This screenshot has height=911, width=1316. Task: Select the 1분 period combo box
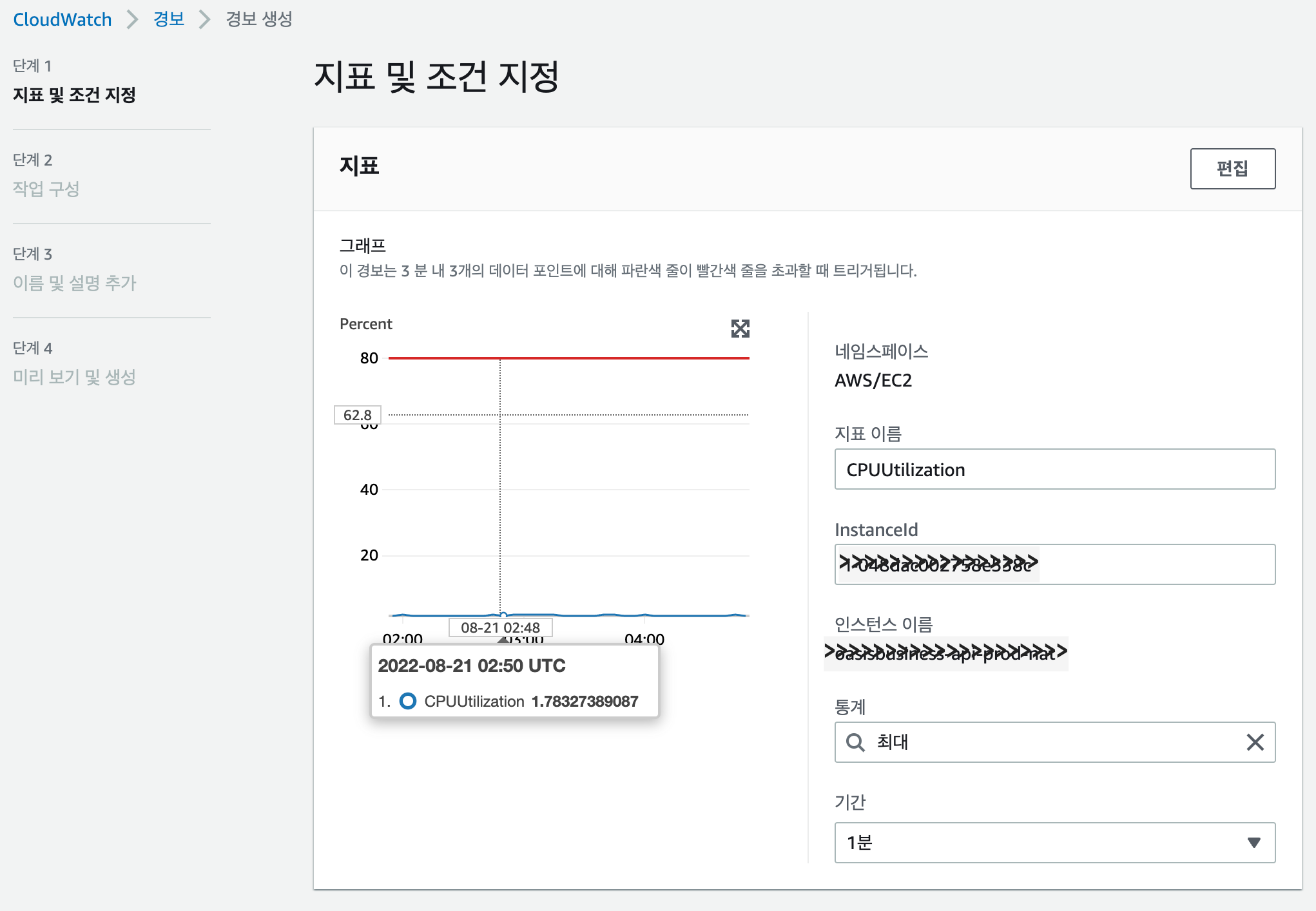[1044, 843]
